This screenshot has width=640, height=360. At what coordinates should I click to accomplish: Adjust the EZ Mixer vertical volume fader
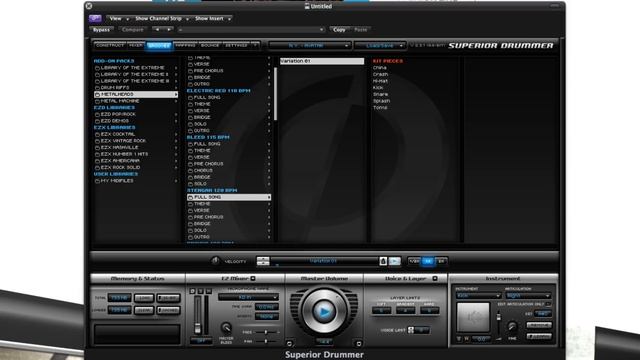click(x=198, y=315)
